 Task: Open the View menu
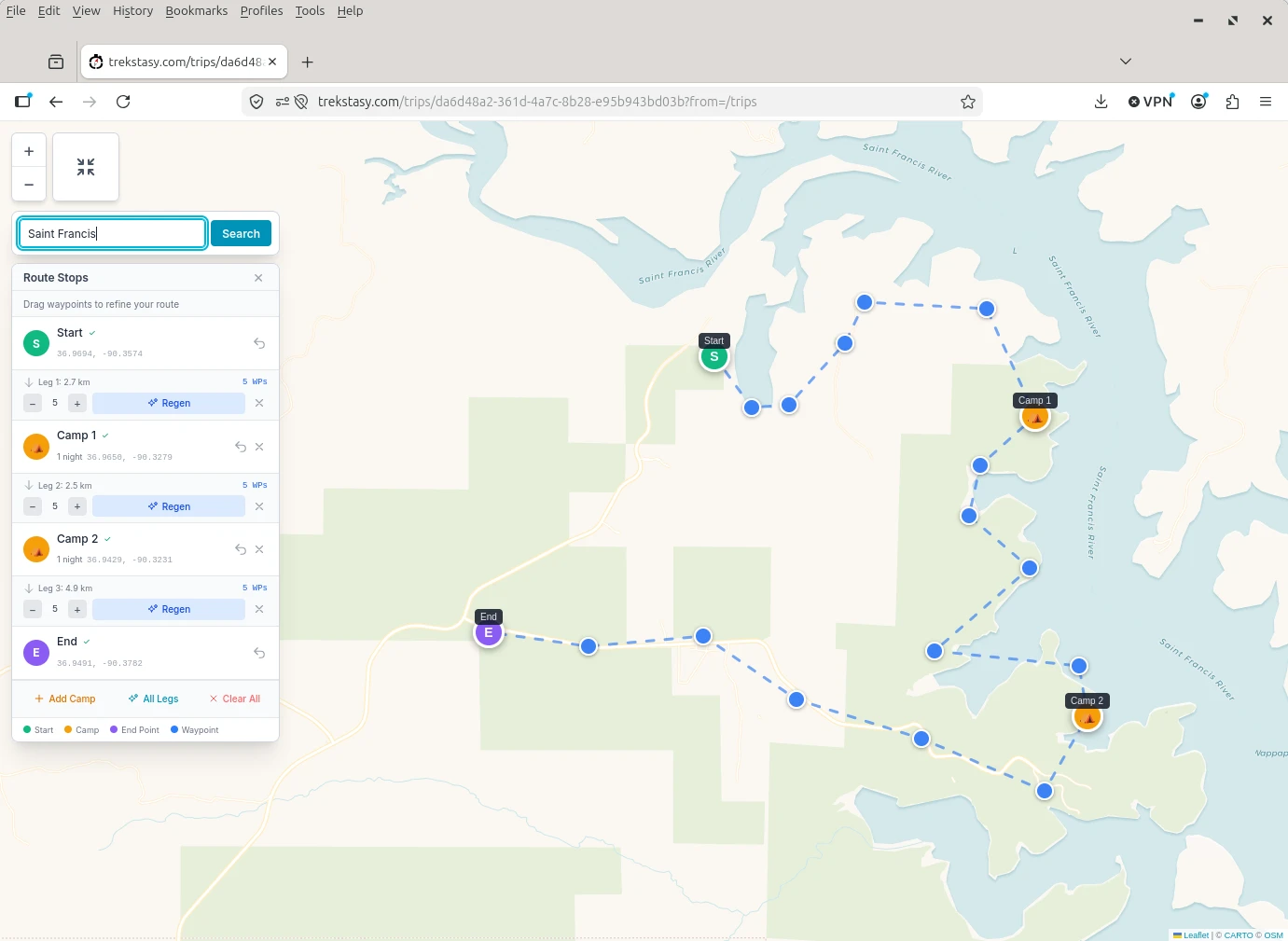(86, 11)
